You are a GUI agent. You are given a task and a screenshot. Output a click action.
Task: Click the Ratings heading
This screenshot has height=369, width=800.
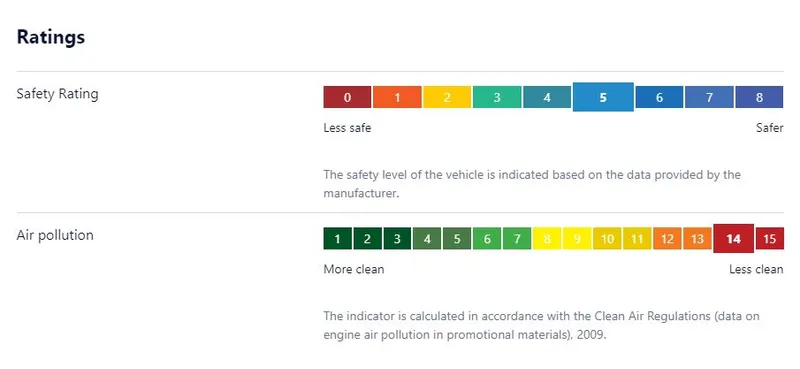point(51,37)
